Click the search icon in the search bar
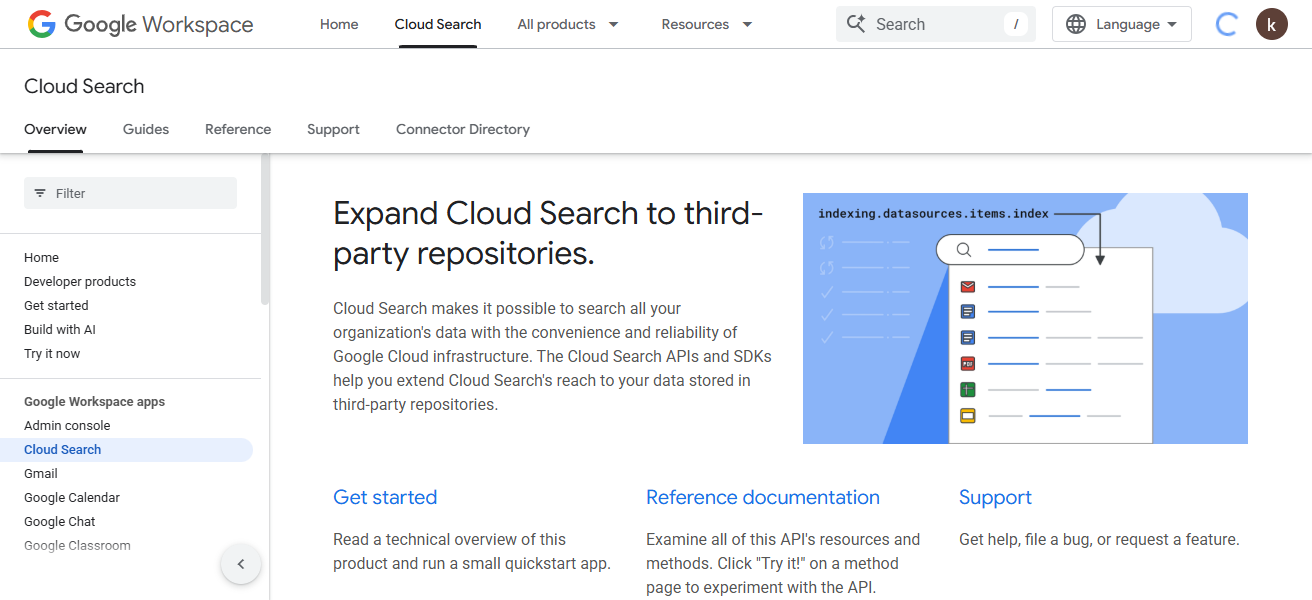This screenshot has width=1312, height=600. [857, 23]
